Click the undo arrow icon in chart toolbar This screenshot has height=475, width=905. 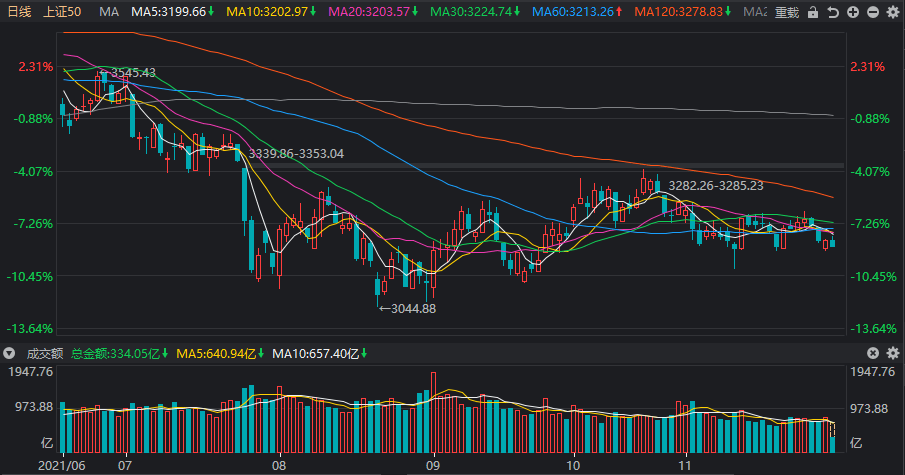[x=833, y=12]
